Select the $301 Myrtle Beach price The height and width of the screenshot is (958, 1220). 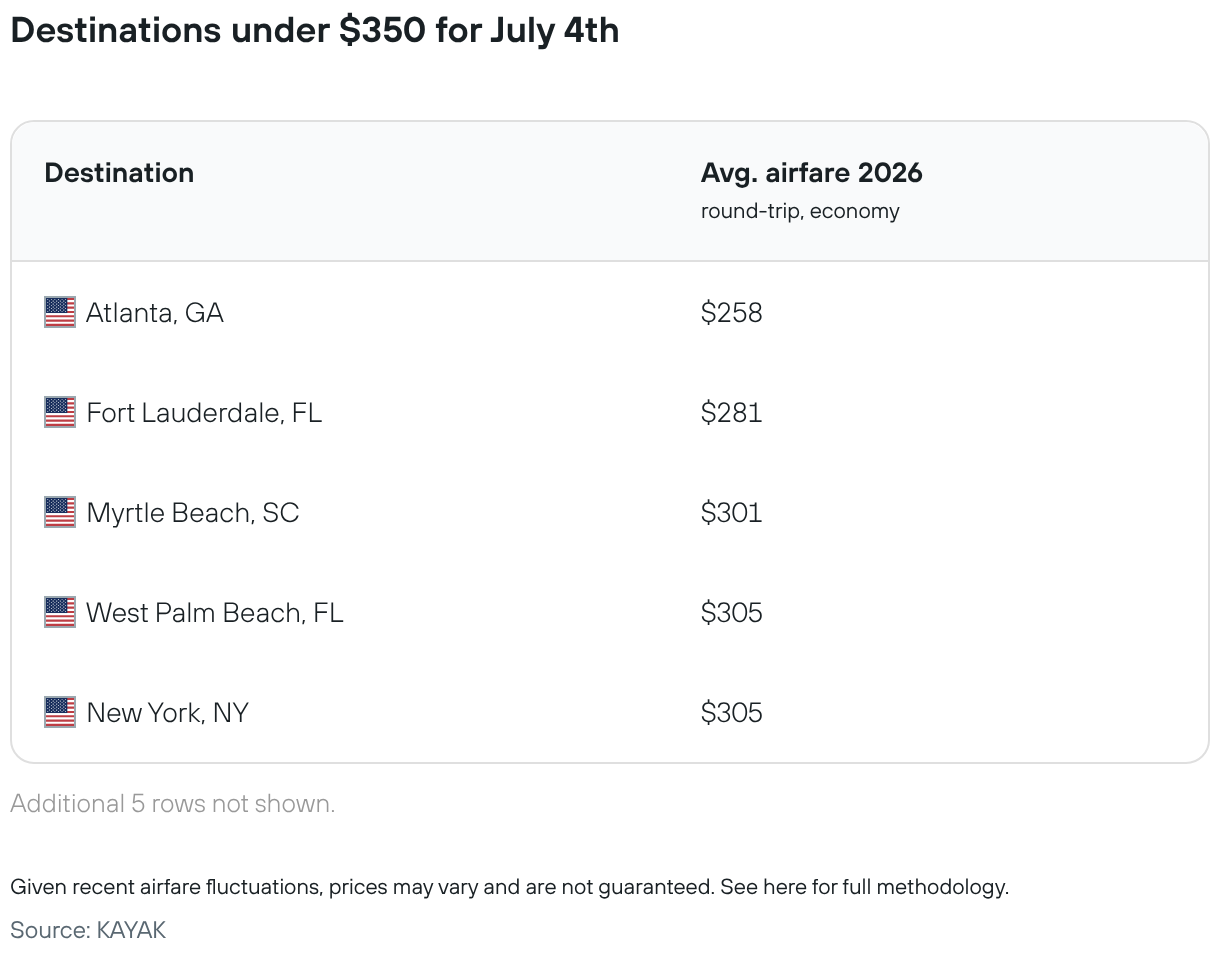point(732,513)
